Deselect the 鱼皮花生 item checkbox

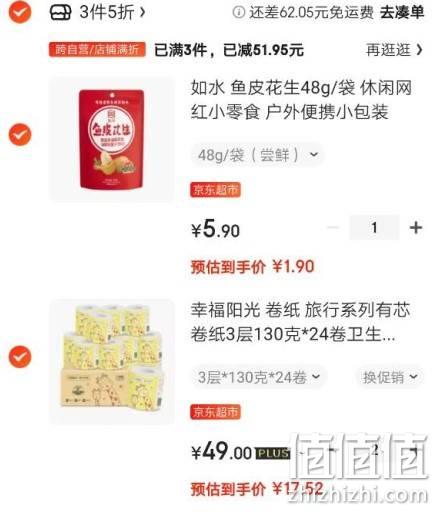pyautogui.click(x=20, y=134)
